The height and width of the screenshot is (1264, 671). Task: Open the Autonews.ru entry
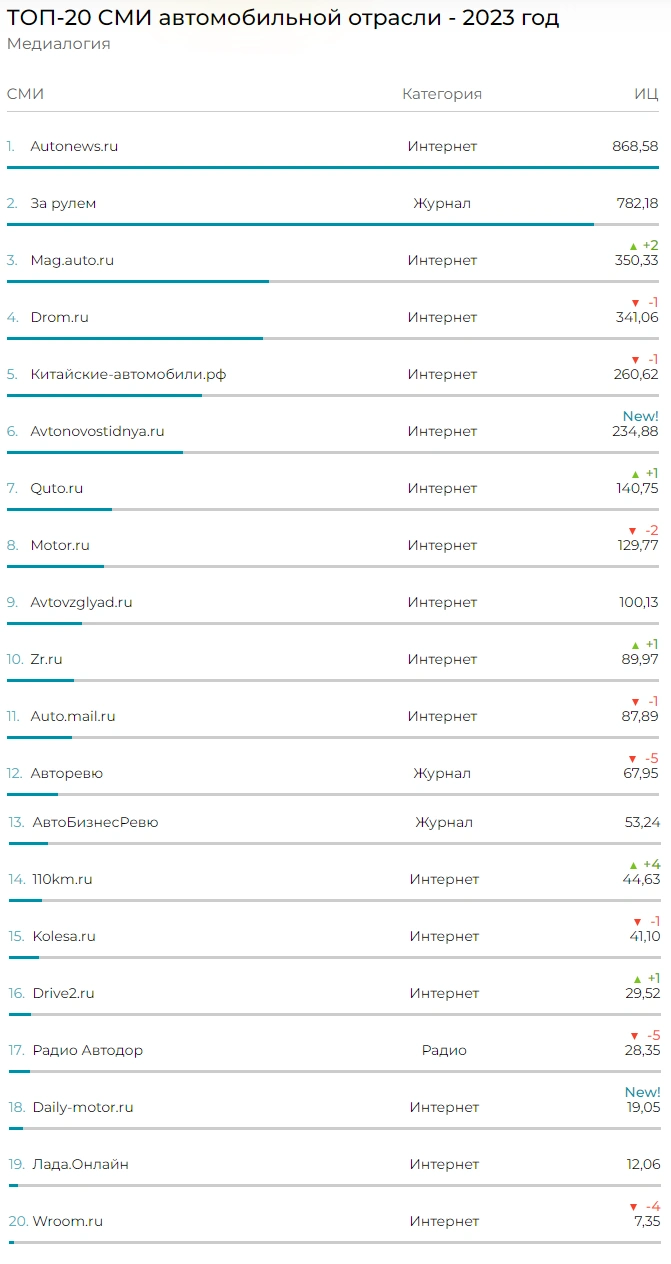pos(74,146)
